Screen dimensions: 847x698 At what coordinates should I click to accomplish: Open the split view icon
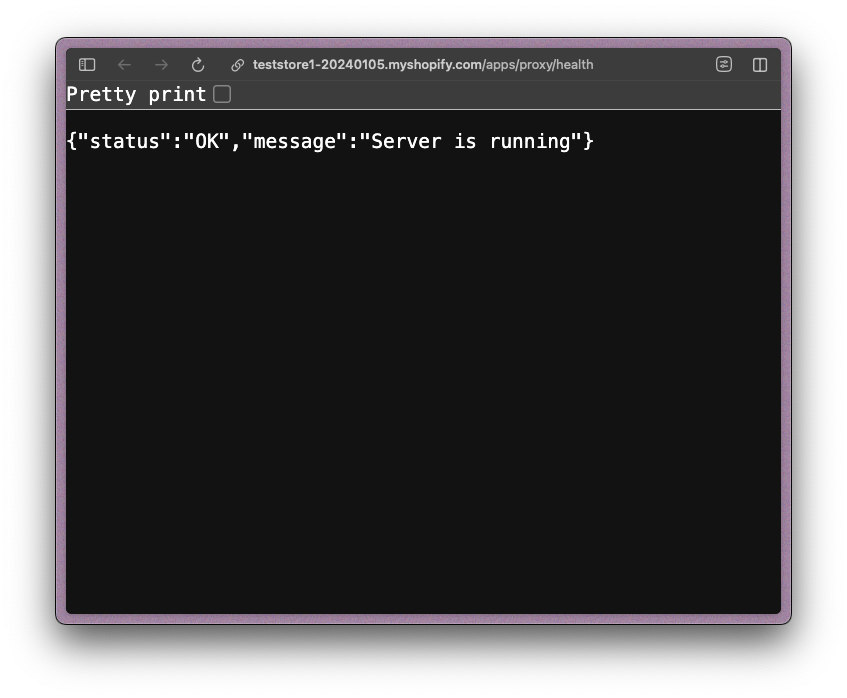(x=759, y=65)
